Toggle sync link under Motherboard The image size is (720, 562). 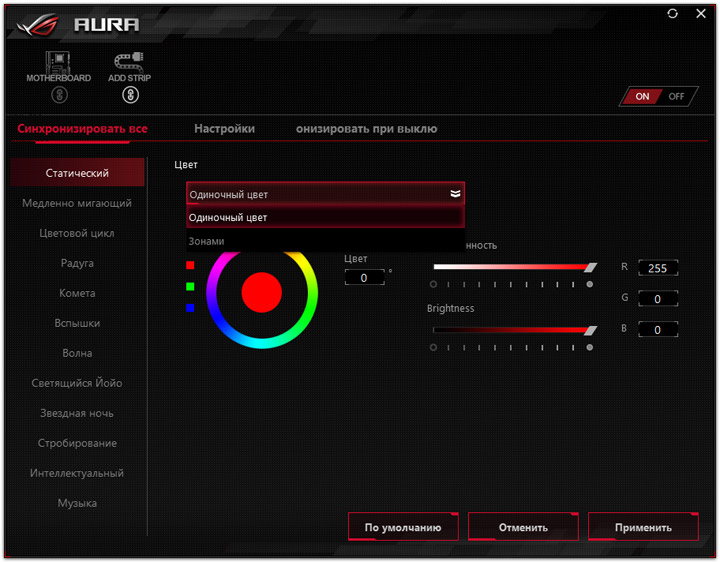pos(59,95)
